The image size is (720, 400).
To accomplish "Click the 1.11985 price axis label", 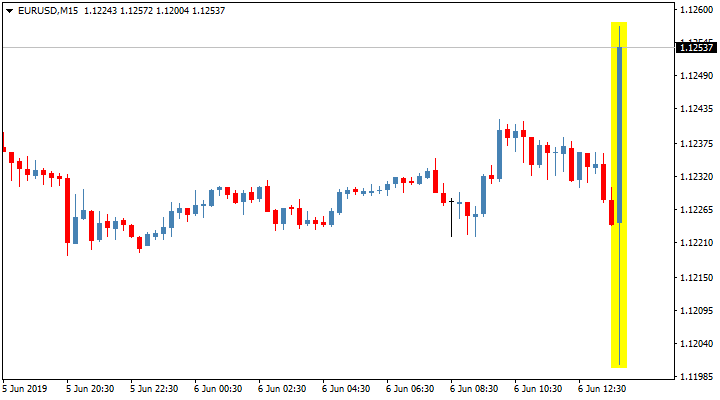I will click(x=697, y=377).
